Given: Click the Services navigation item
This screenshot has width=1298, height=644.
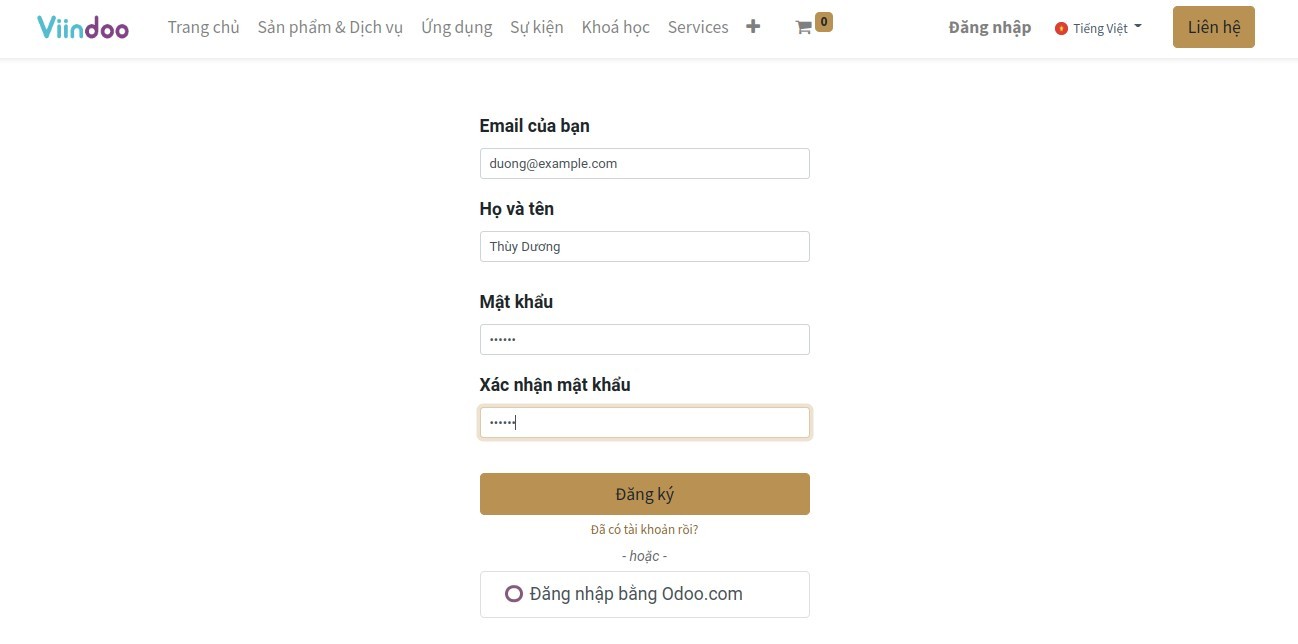Looking at the screenshot, I should click(x=697, y=27).
